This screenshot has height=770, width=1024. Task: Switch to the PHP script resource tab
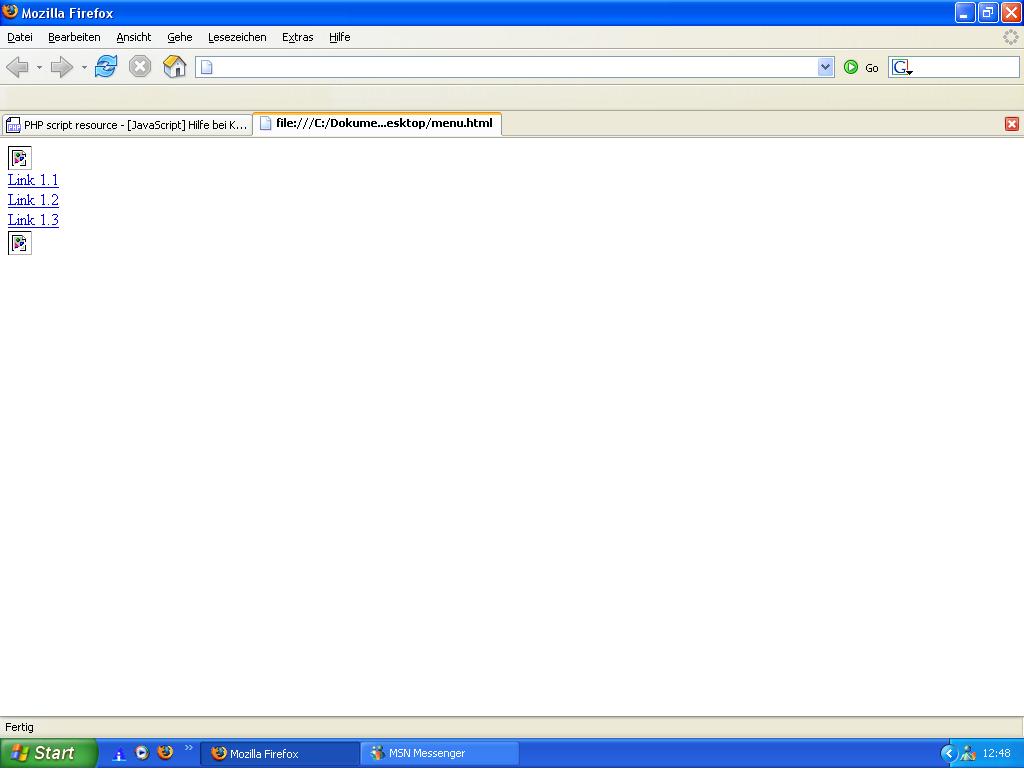tap(127, 125)
